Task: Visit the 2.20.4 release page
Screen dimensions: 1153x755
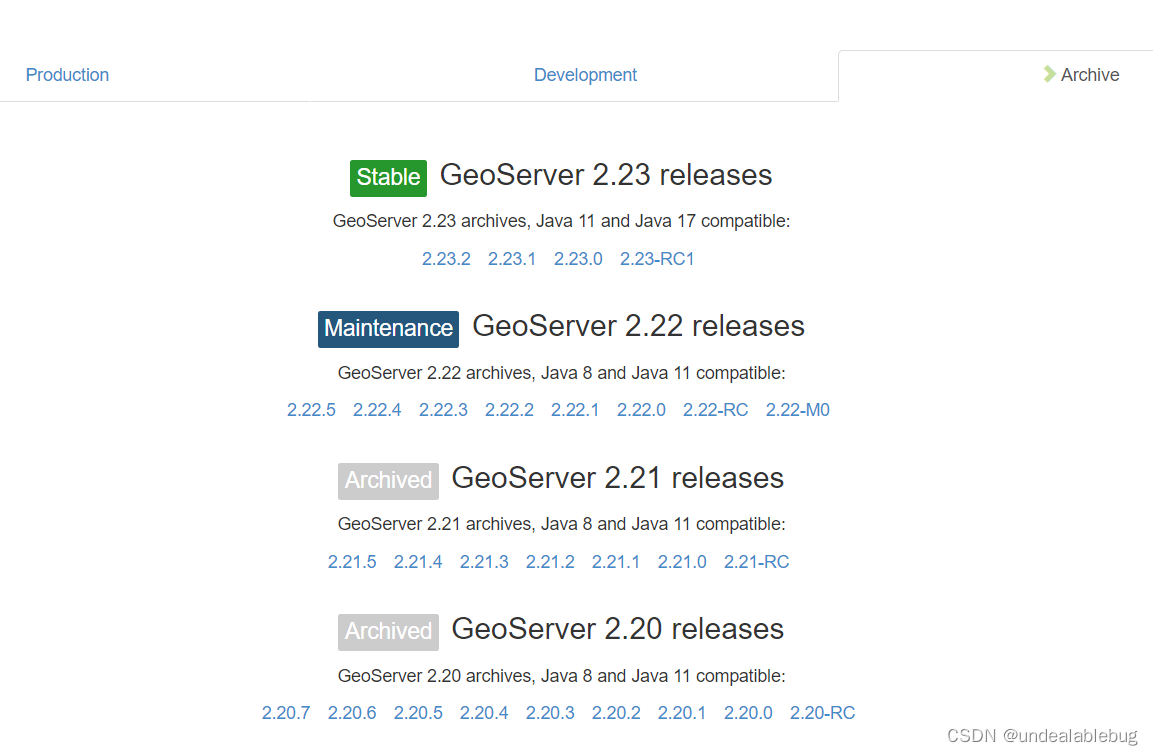Action: click(x=484, y=713)
